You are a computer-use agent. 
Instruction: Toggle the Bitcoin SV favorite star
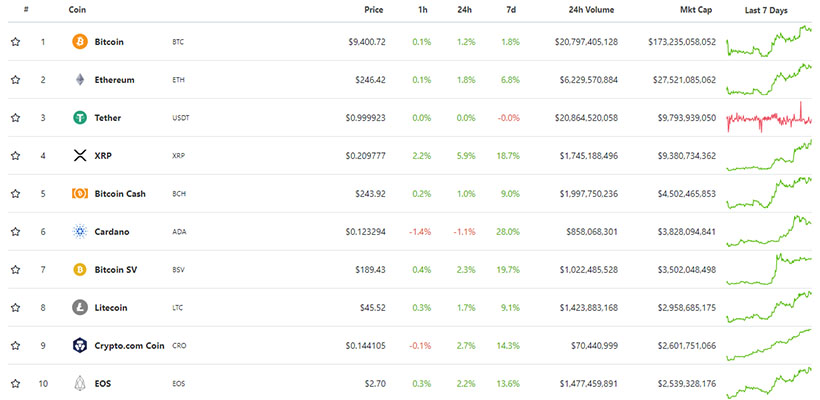(x=15, y=270)
